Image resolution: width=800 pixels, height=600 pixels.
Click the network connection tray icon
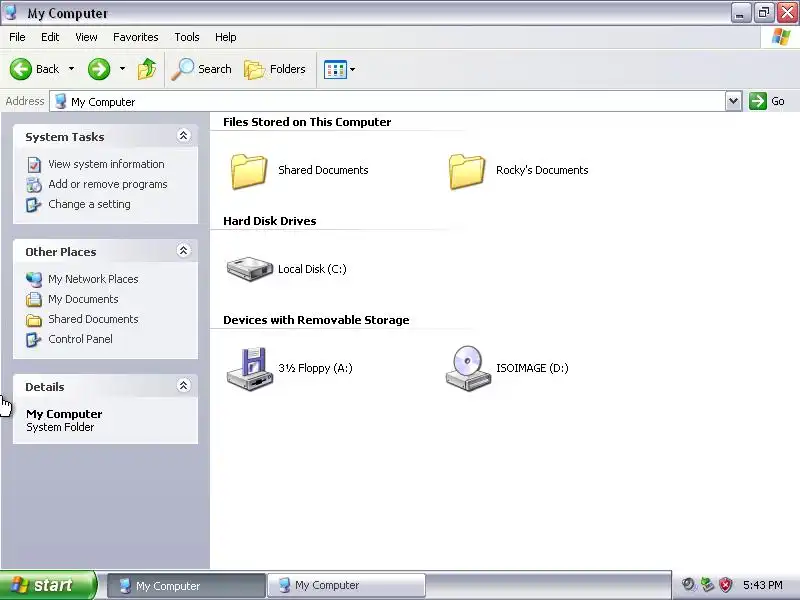[x=707, y=585]
